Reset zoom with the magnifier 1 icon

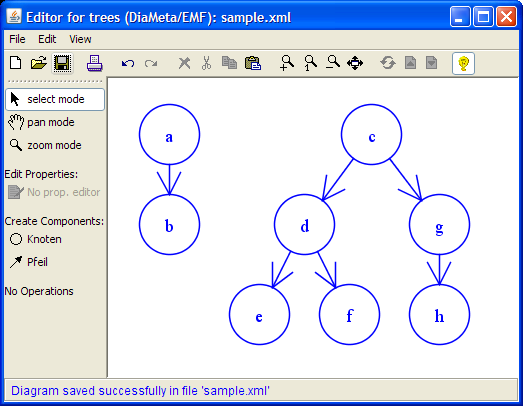pyautogui.click(x=310, y=63)
